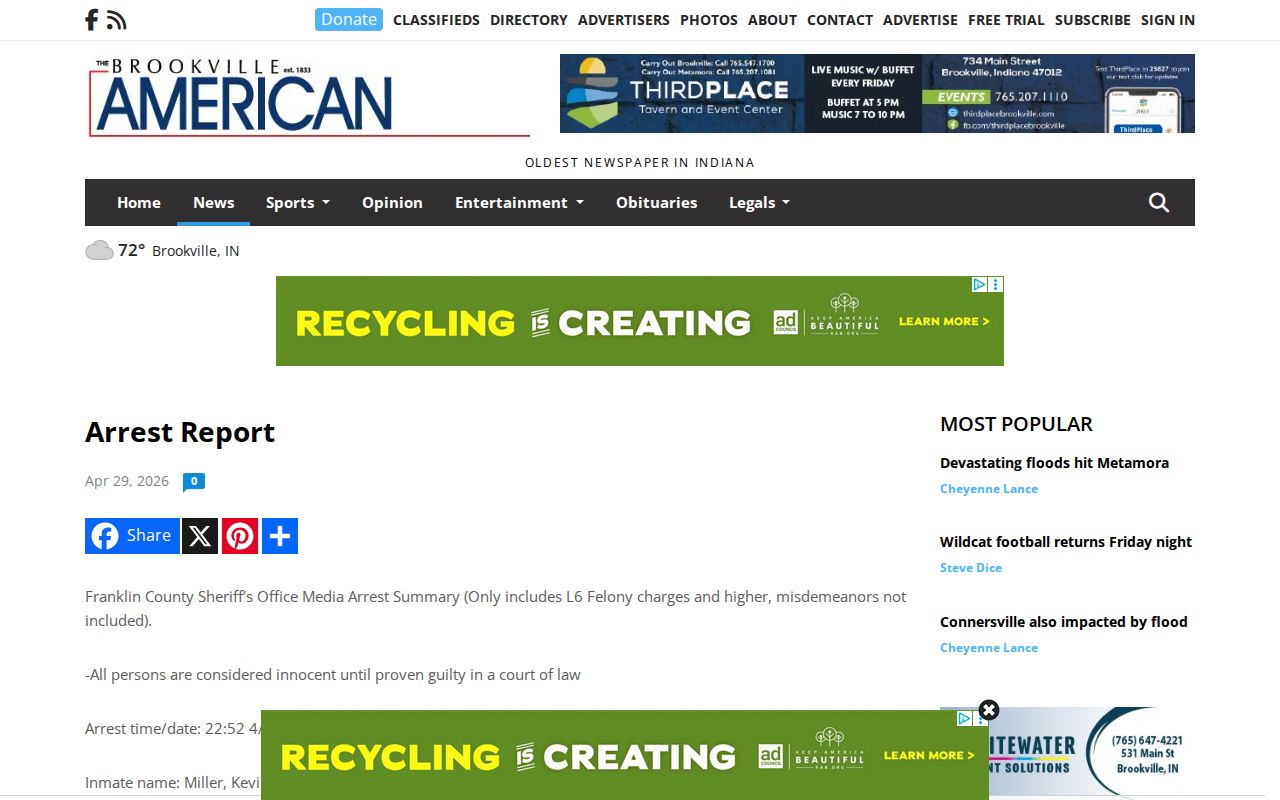Open the Classifieds link

pos(436,20)
